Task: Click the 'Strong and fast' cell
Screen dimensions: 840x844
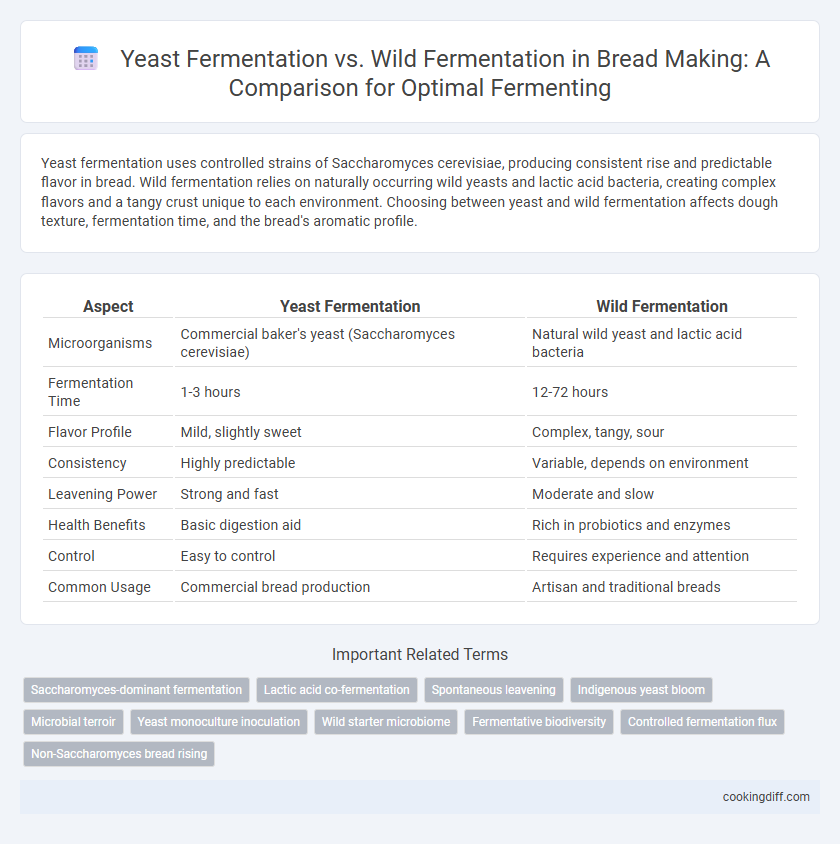Action: click(x=350, y=494)
